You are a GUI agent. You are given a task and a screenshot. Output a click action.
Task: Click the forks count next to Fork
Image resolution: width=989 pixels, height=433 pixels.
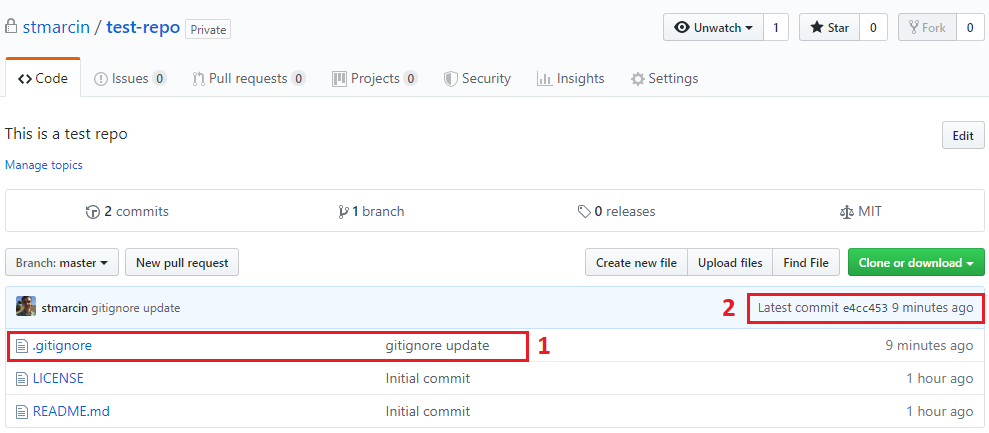[x=969, y=28]
